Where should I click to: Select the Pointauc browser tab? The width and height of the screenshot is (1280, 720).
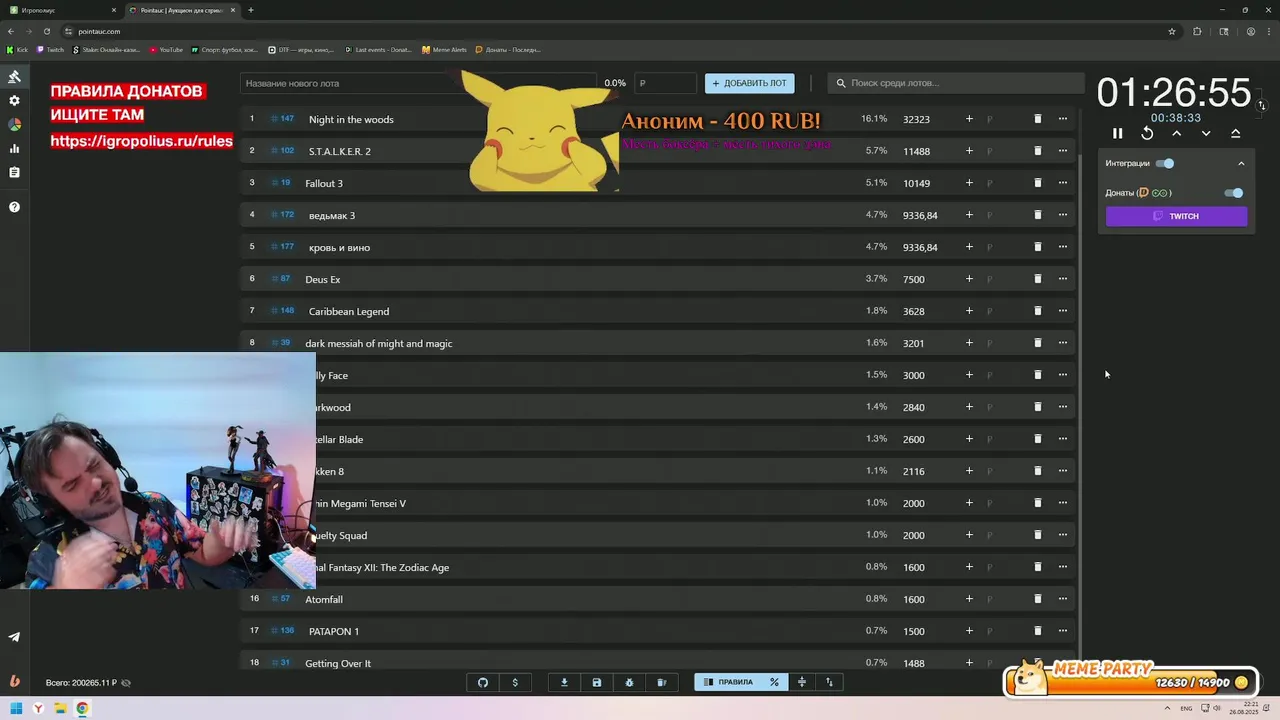pos(182,10)
